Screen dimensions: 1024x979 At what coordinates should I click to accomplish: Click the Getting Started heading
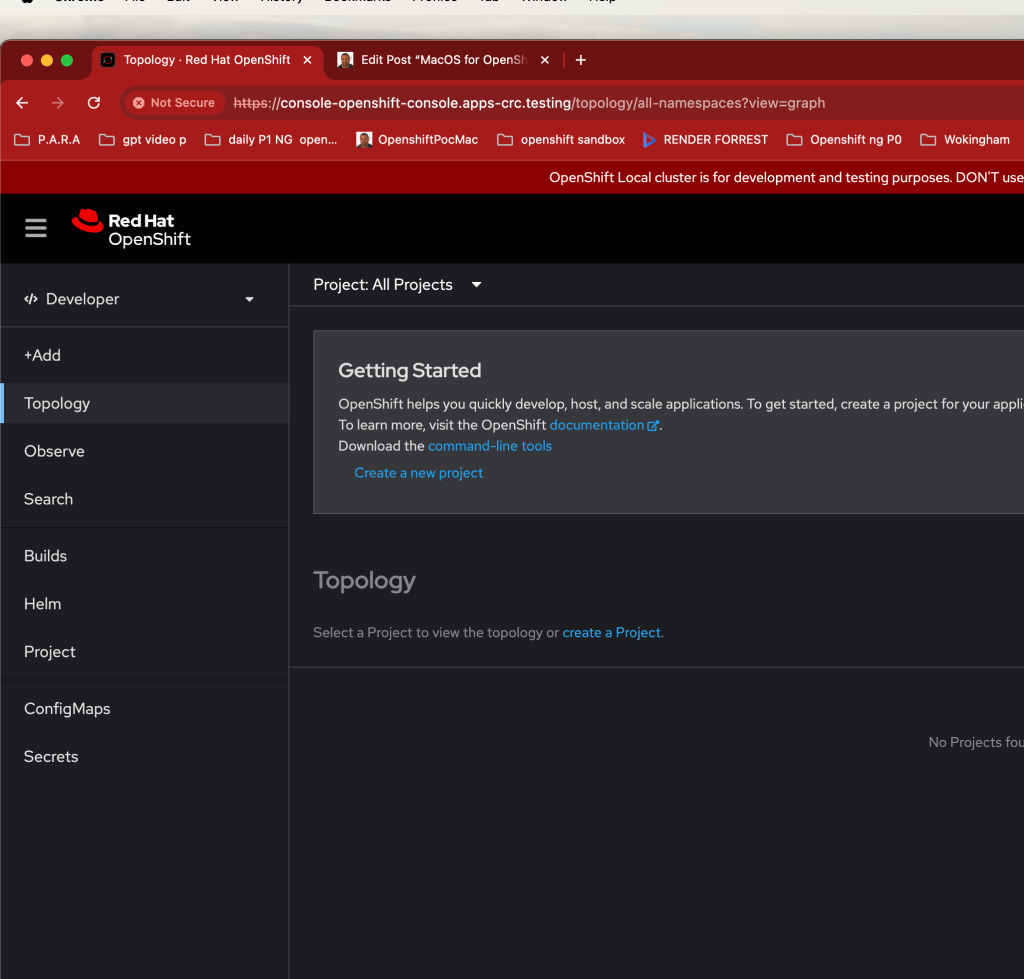(x=409, y=370)
